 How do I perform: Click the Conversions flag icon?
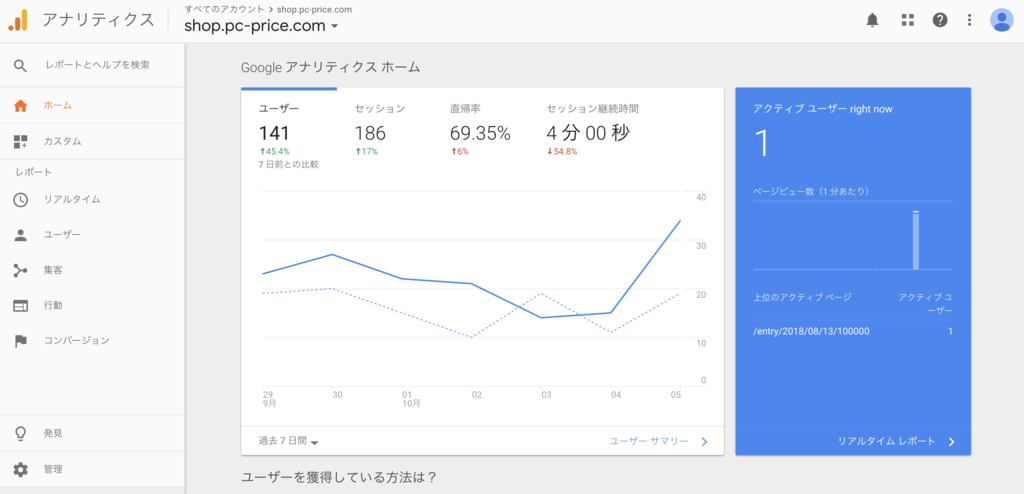[20, 340]
